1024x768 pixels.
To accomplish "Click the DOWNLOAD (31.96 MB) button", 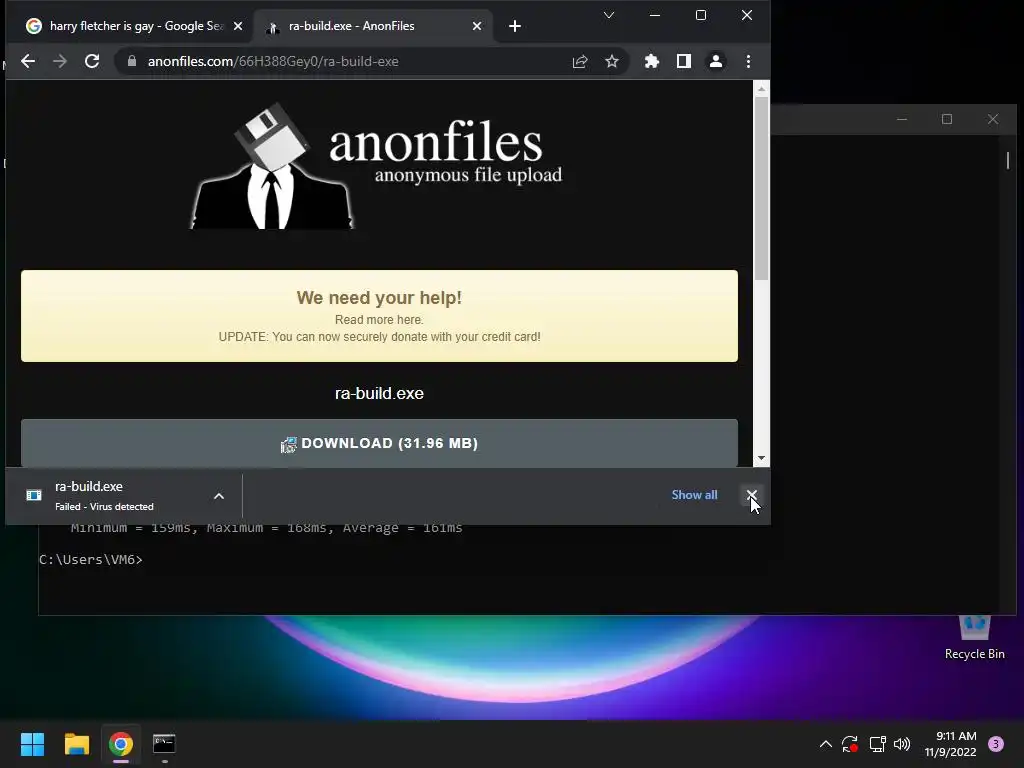I will pos(379,443).
